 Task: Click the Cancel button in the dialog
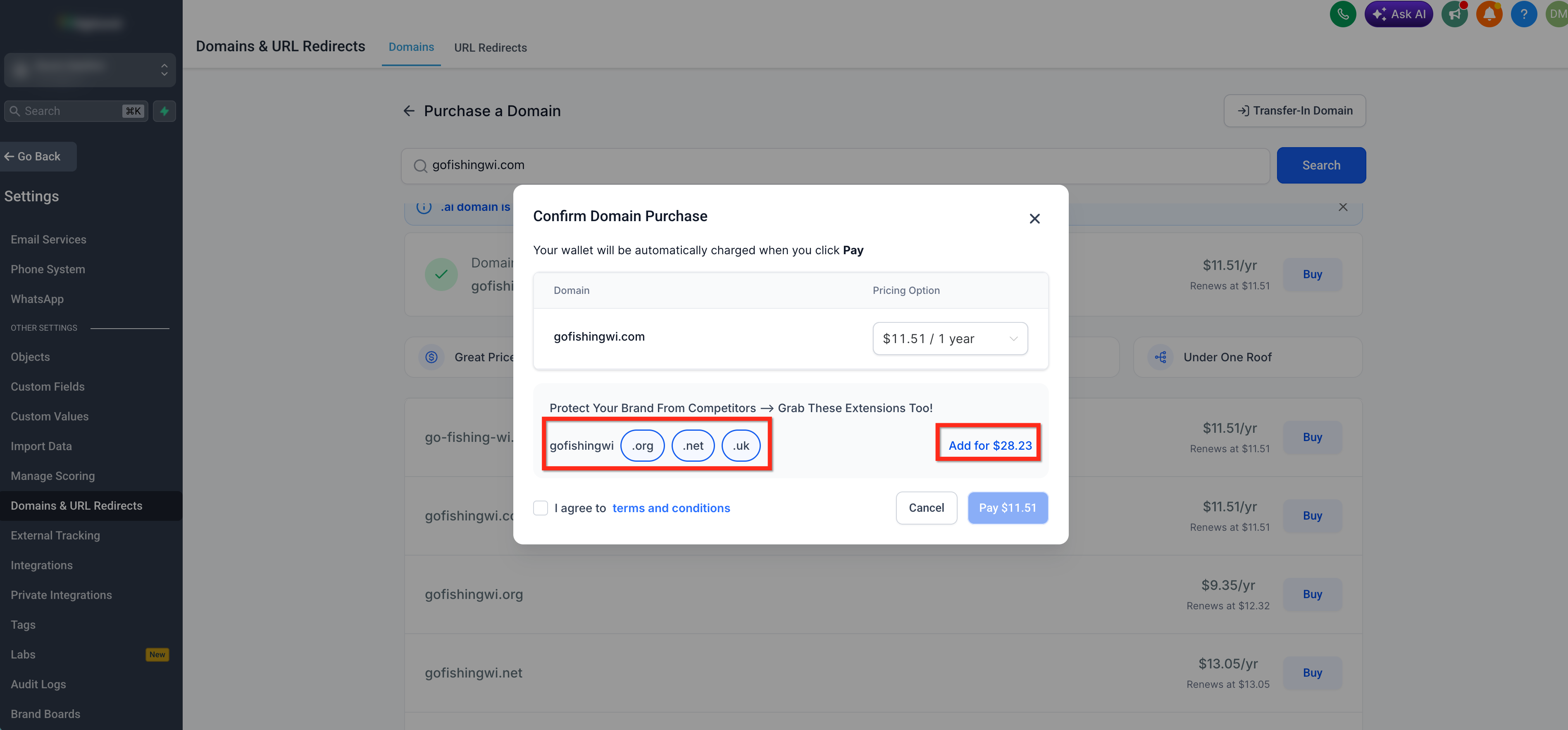point(926,508)
